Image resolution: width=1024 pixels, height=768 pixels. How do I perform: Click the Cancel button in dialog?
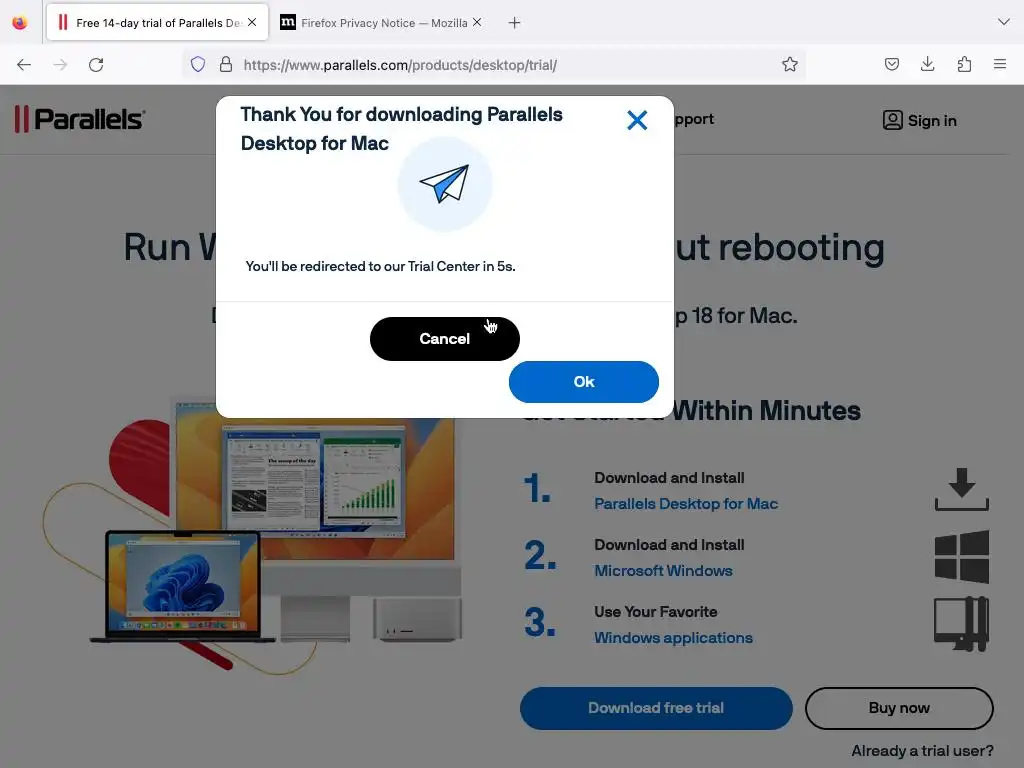(445, 339)
